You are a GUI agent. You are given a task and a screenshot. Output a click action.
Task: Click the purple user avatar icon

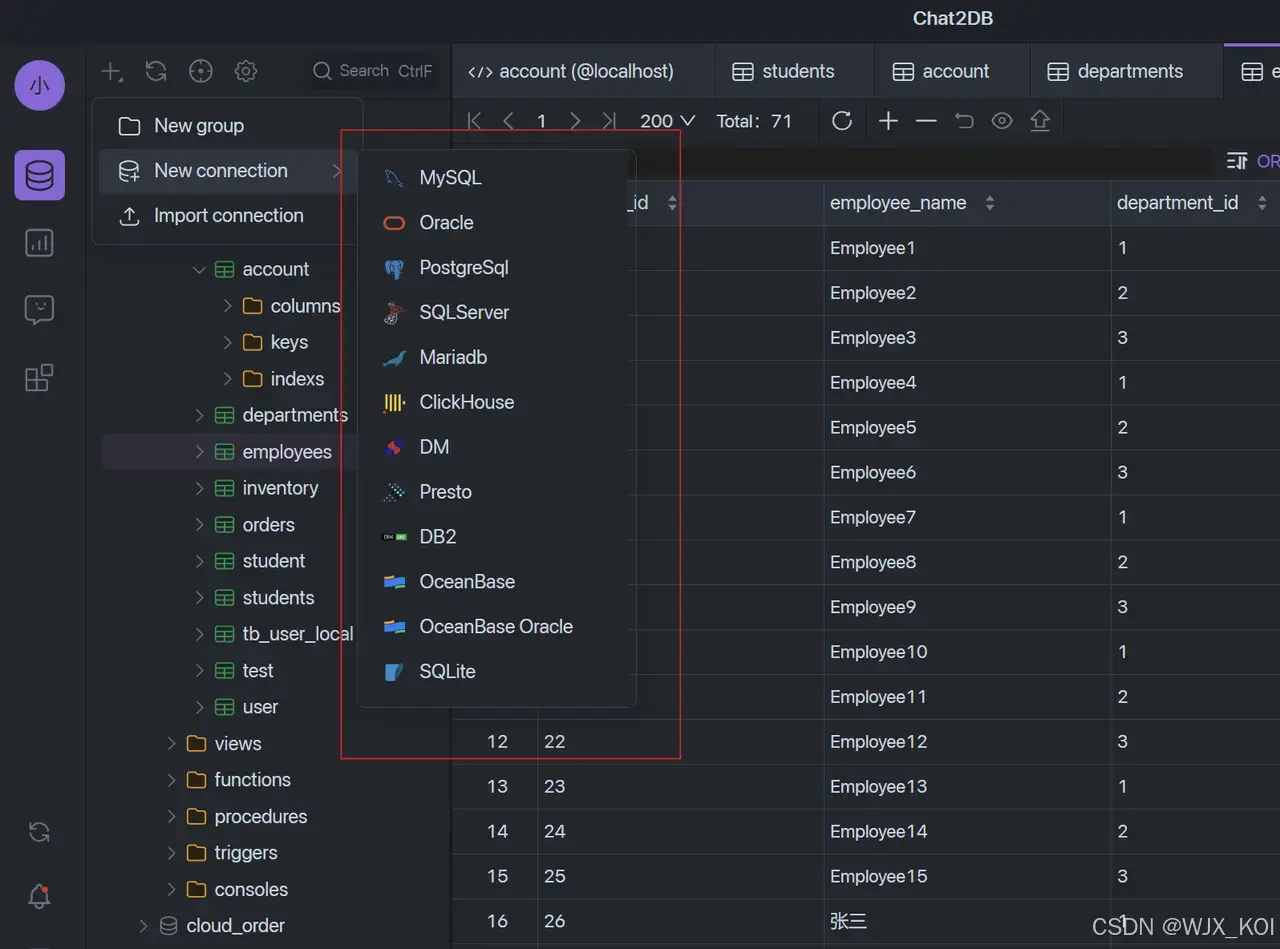pyautogui.click(x=40, y=85)
